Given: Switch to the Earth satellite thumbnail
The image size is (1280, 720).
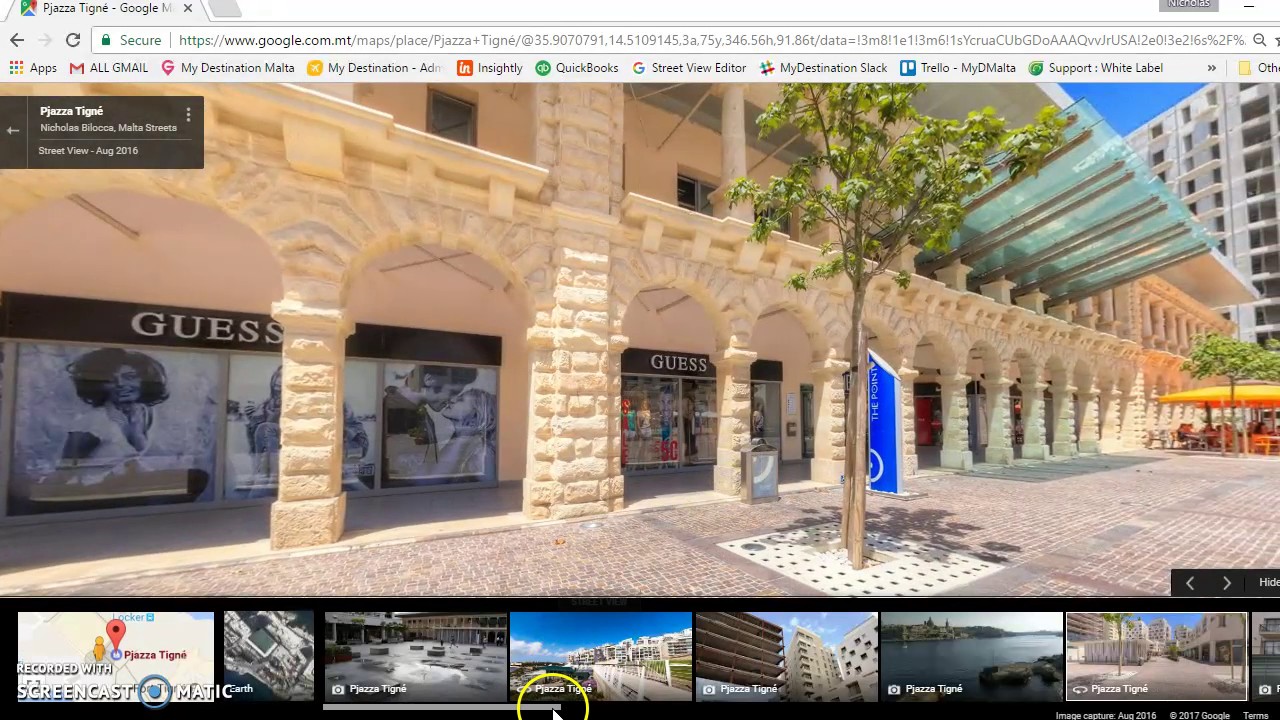Looking at the screenshot, I should [x=269, y=656].
